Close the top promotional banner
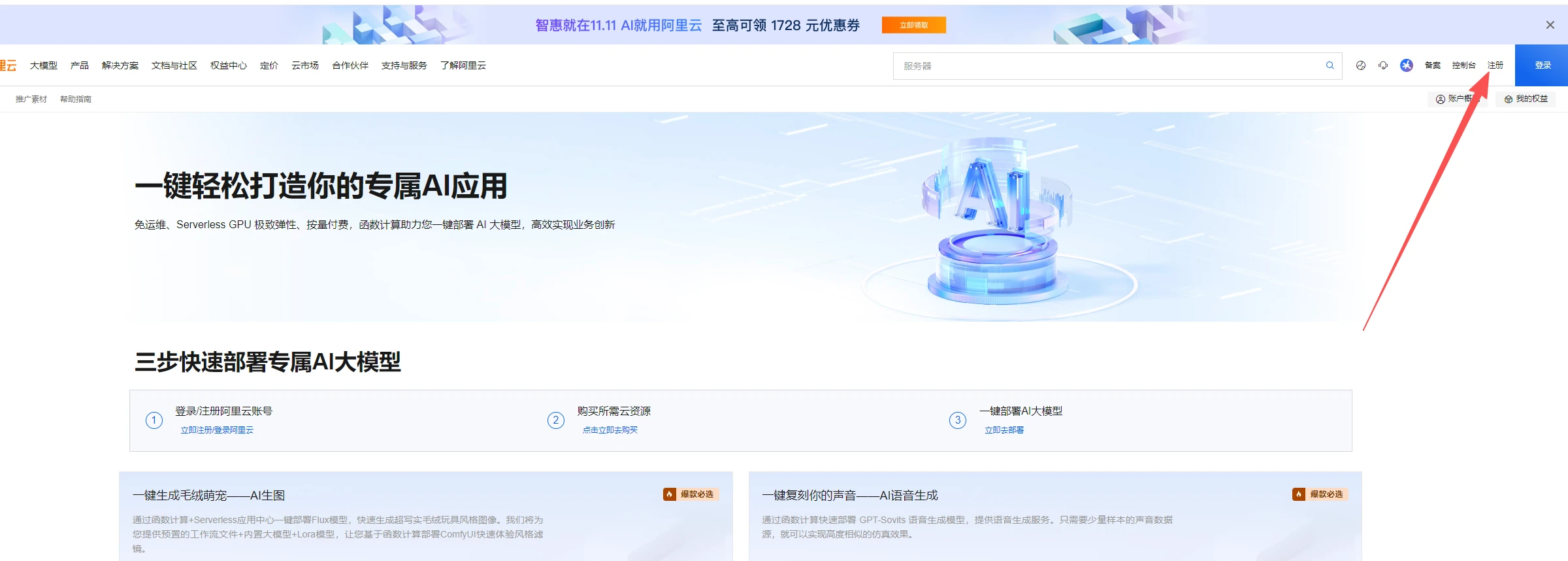 (1550, 25)
